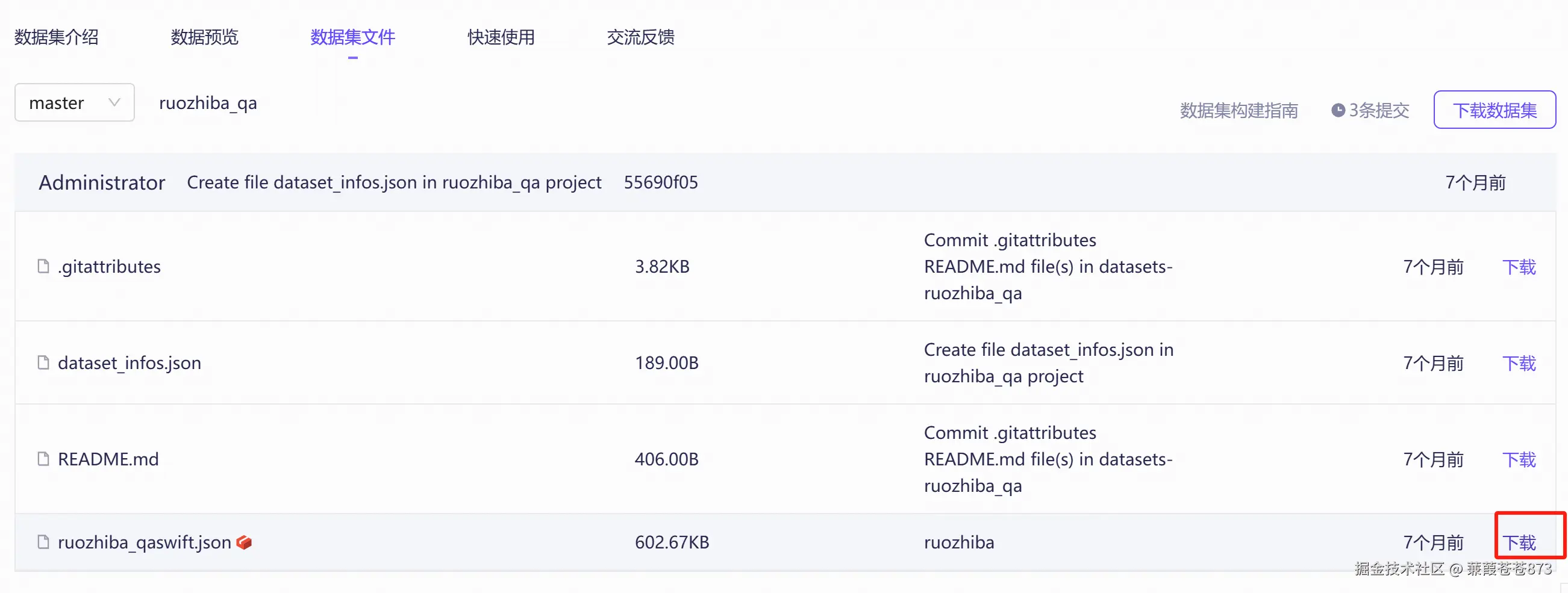The image size is (1568, 593).
Task: Click the dataset_infos.json file icon
Action: pyautogui.click(x=43, y=362)
